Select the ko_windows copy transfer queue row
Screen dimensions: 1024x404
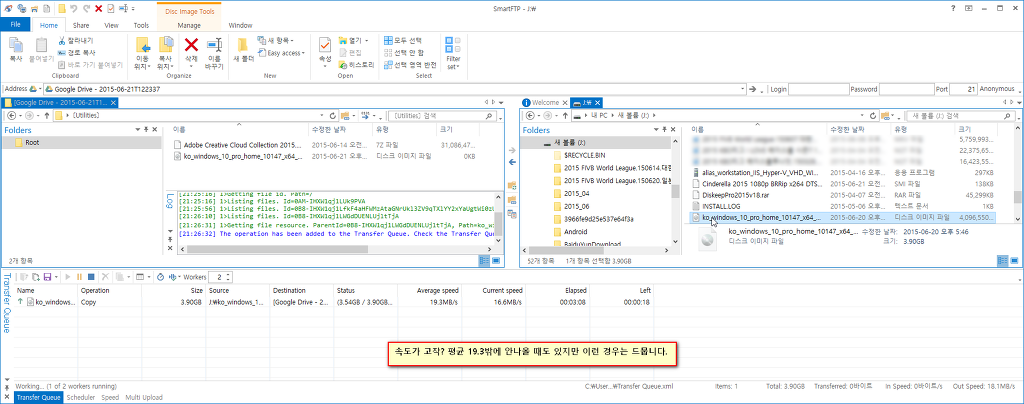333,302
